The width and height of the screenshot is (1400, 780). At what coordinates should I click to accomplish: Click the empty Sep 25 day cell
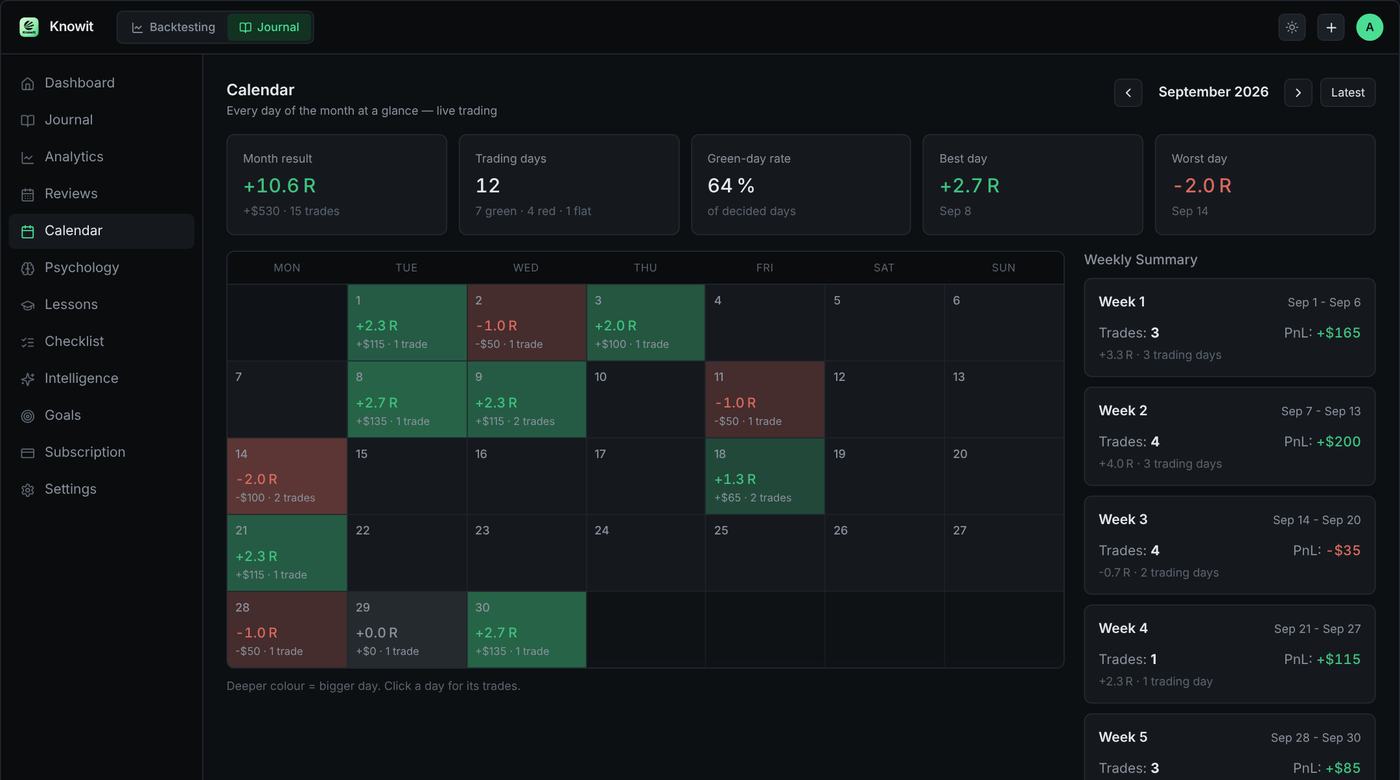[765, 554]
